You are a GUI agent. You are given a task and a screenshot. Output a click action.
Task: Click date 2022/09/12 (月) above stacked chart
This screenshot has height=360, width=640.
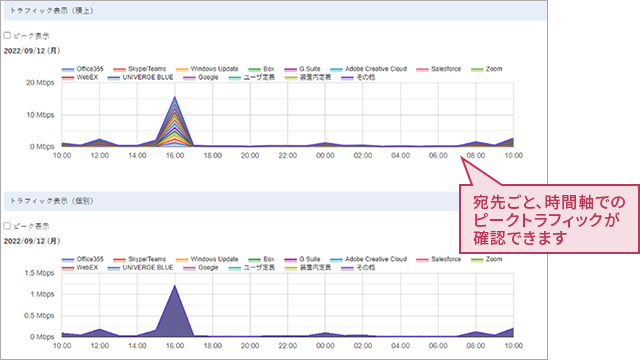click(x=32, y=51)
